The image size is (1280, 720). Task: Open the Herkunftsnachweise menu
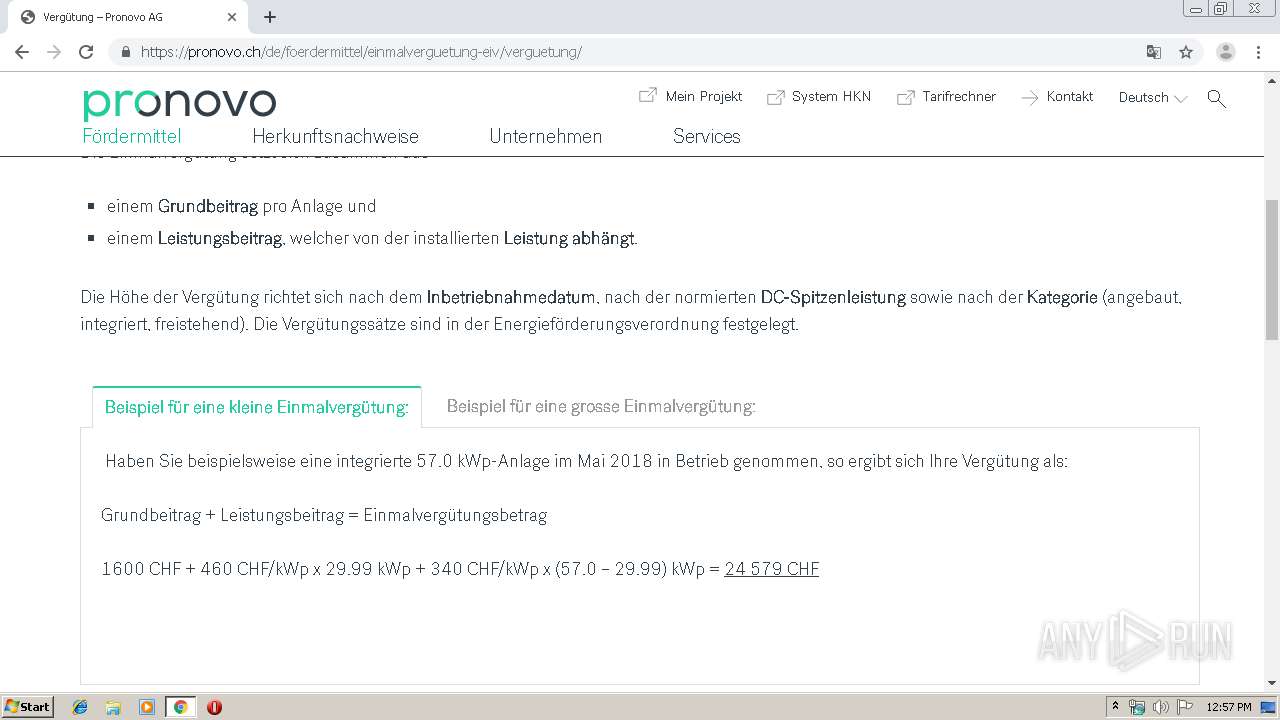[x=335, y=137]
